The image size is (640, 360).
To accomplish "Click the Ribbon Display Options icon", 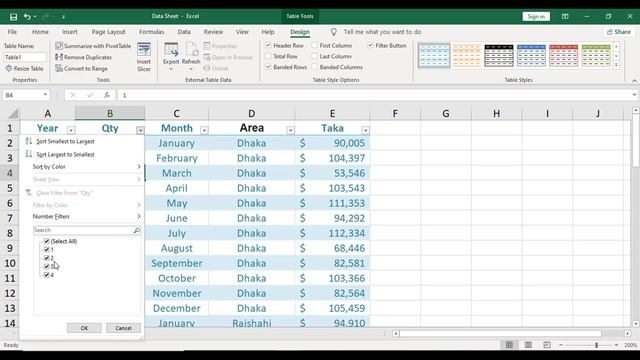I will point(565,16).
